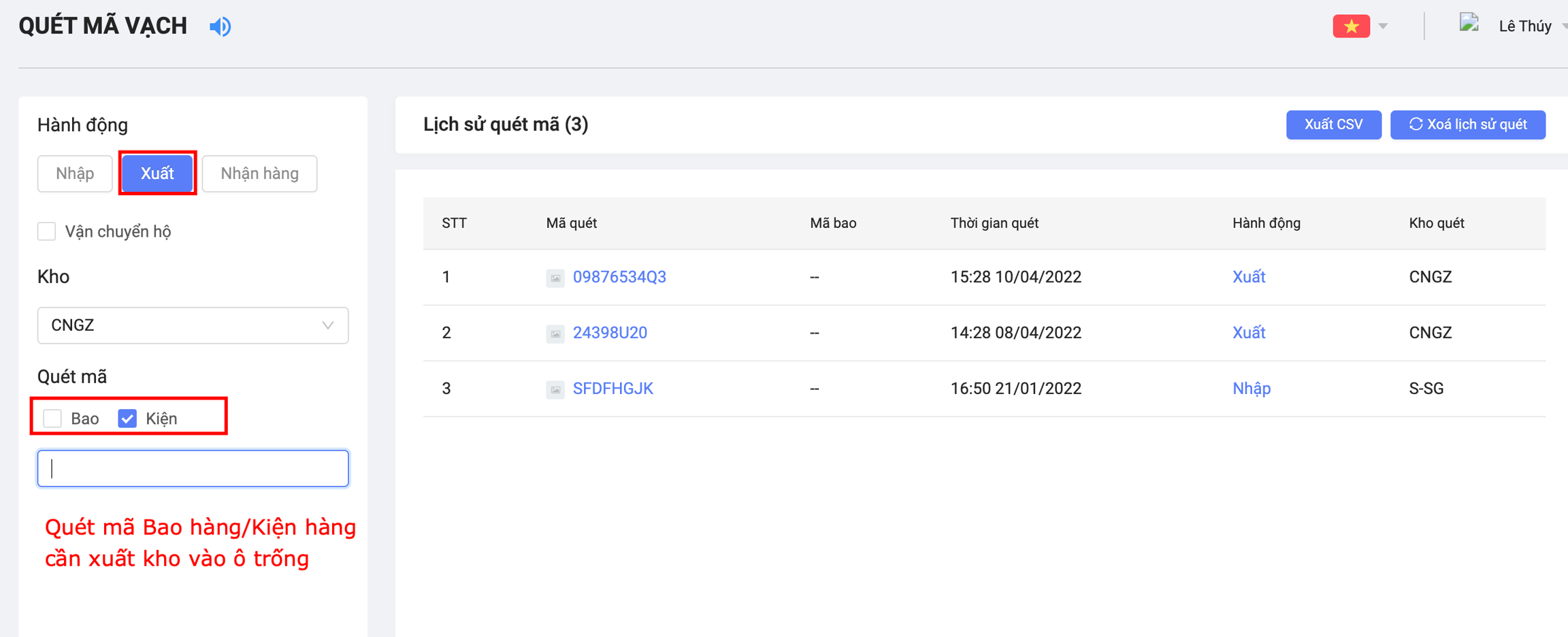Open scanned code link SFDFHGJK
The height and width of the screenshot is (637, 1568).
(x=612, y=389)
